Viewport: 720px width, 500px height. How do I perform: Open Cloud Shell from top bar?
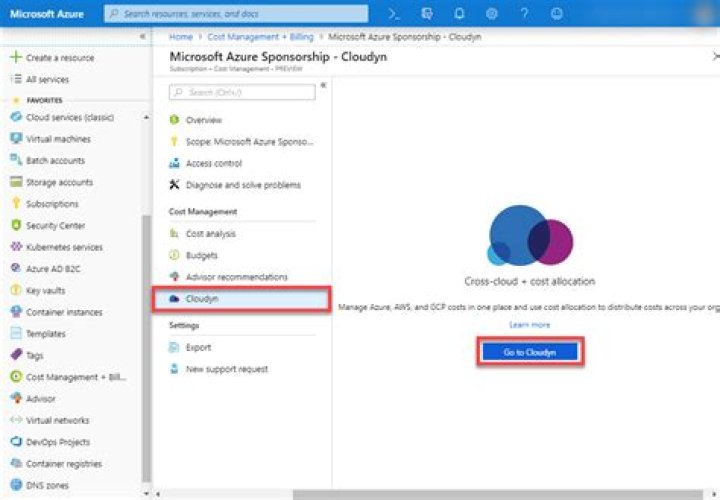coord(394,14)
